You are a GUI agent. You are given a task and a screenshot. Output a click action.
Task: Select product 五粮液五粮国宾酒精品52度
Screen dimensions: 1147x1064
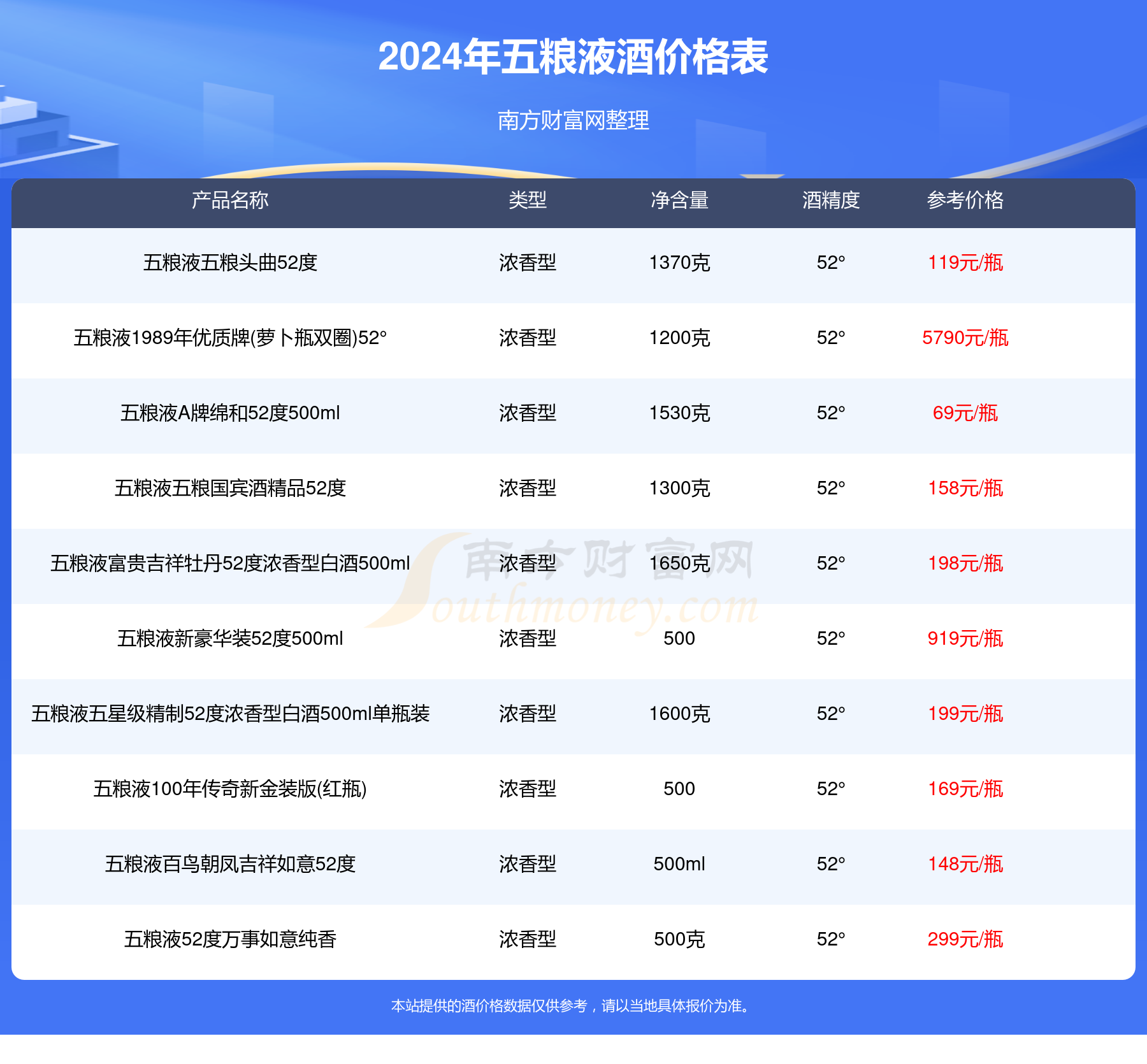point(230,488)
